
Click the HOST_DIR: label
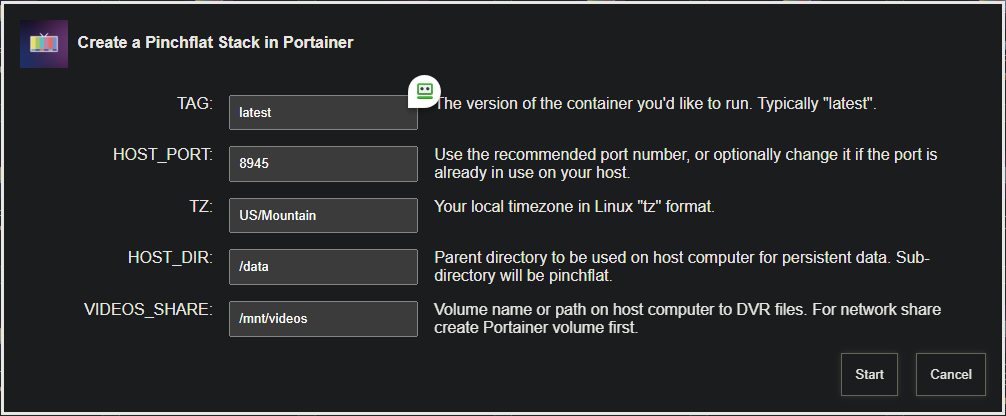coord(170,258)
